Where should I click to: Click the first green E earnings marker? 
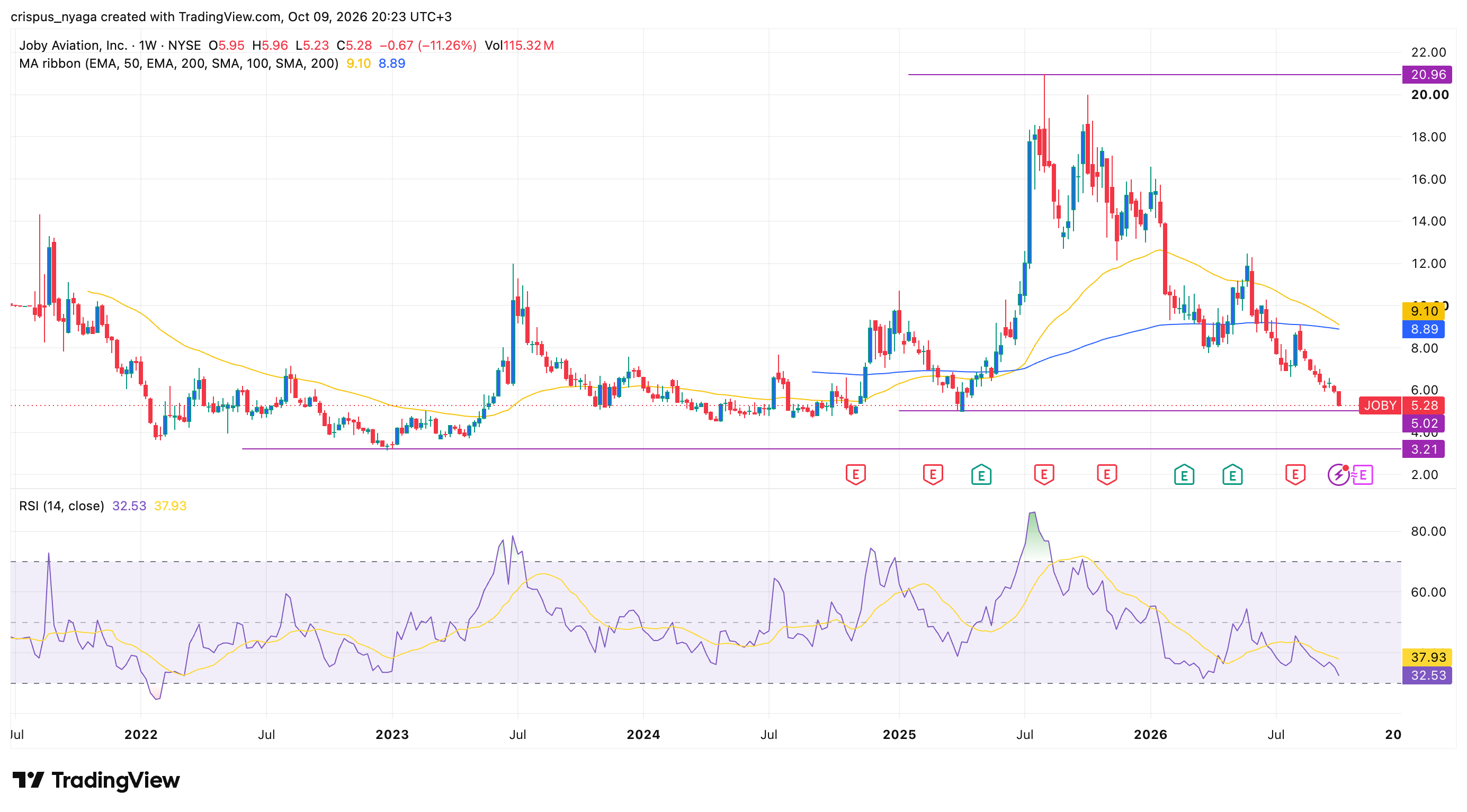click(981, 475)
